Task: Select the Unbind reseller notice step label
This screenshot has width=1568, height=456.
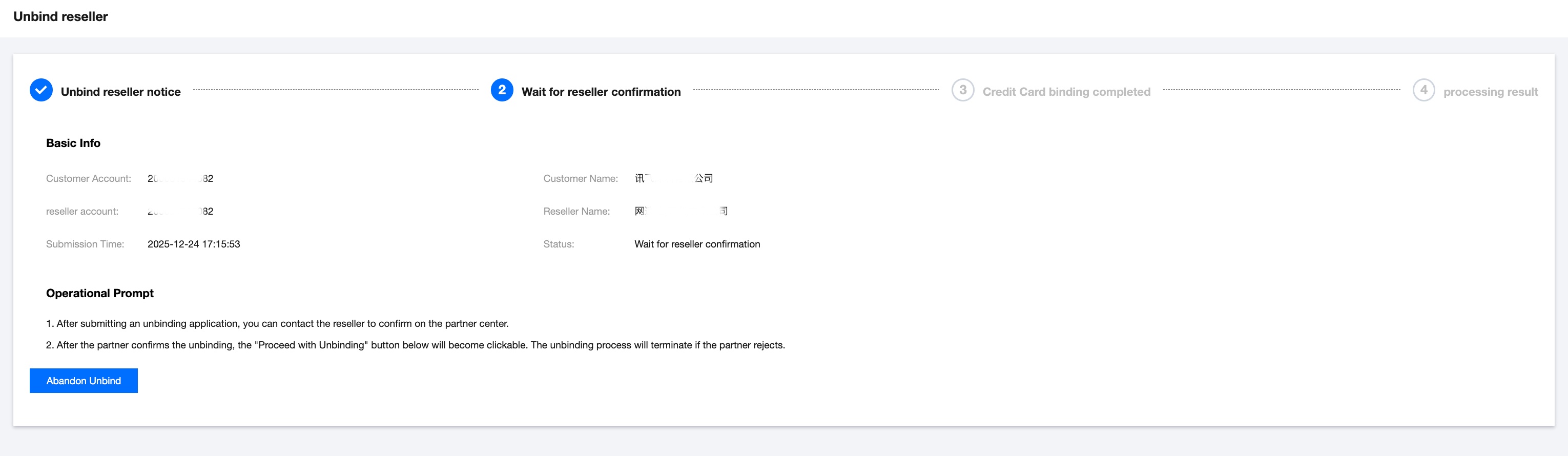Action: [120, 92]
